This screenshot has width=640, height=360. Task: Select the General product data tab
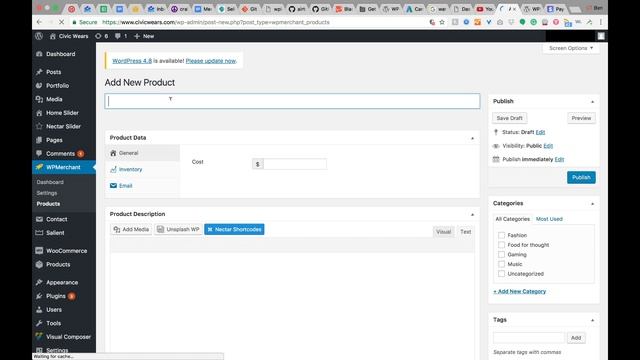(x=142, y=153)
